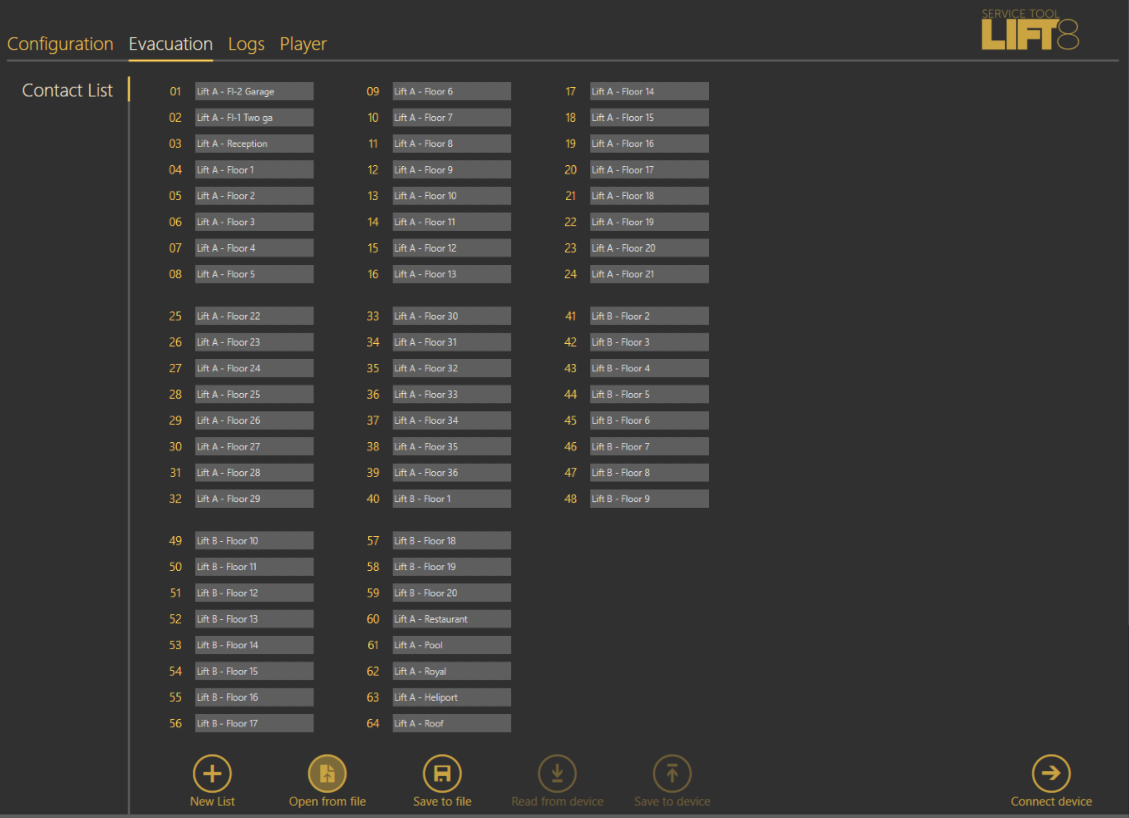Select the Evacuation tab
1129x818 pixels.
tap(170, 44)
